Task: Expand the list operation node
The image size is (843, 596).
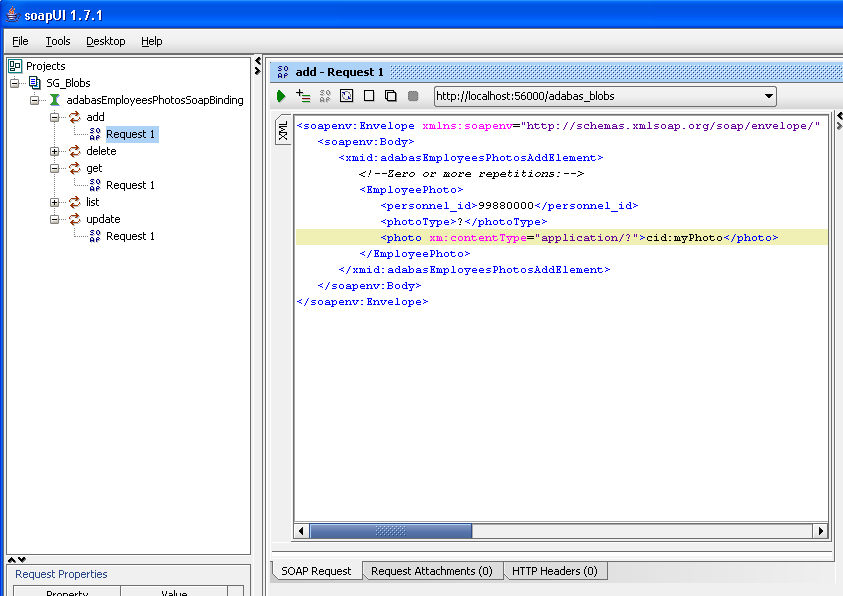Action: pos(54,203)
